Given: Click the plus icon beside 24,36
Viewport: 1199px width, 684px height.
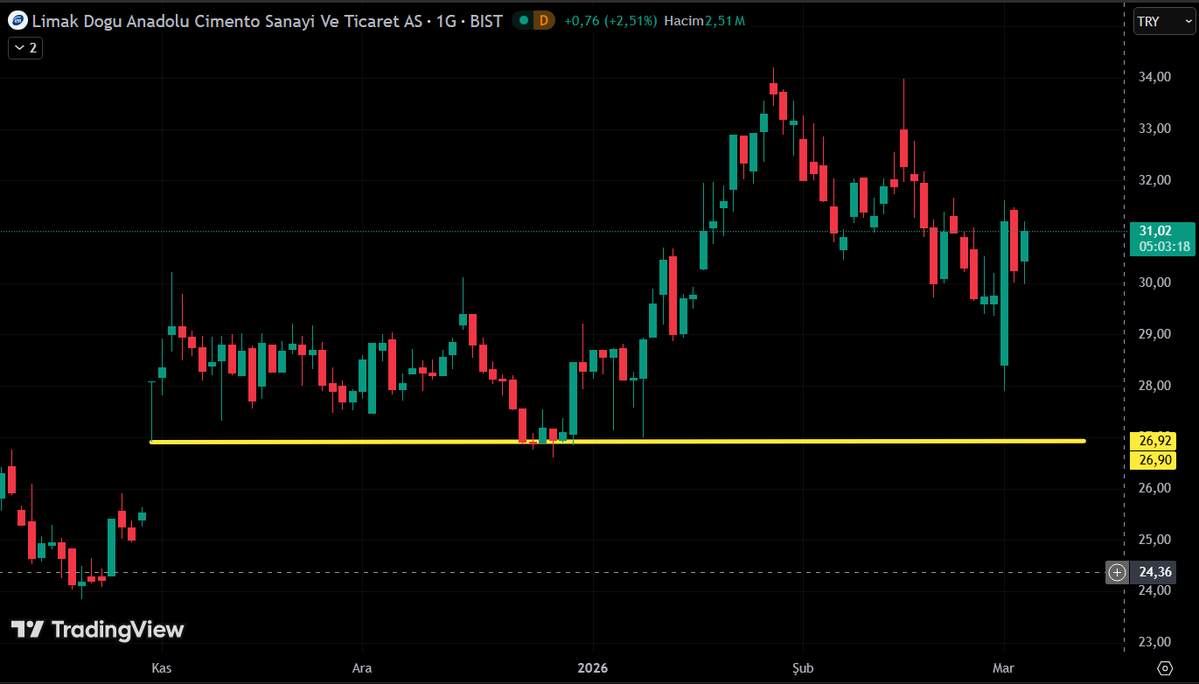Looking at the screenshot, I should (1117, 572).
